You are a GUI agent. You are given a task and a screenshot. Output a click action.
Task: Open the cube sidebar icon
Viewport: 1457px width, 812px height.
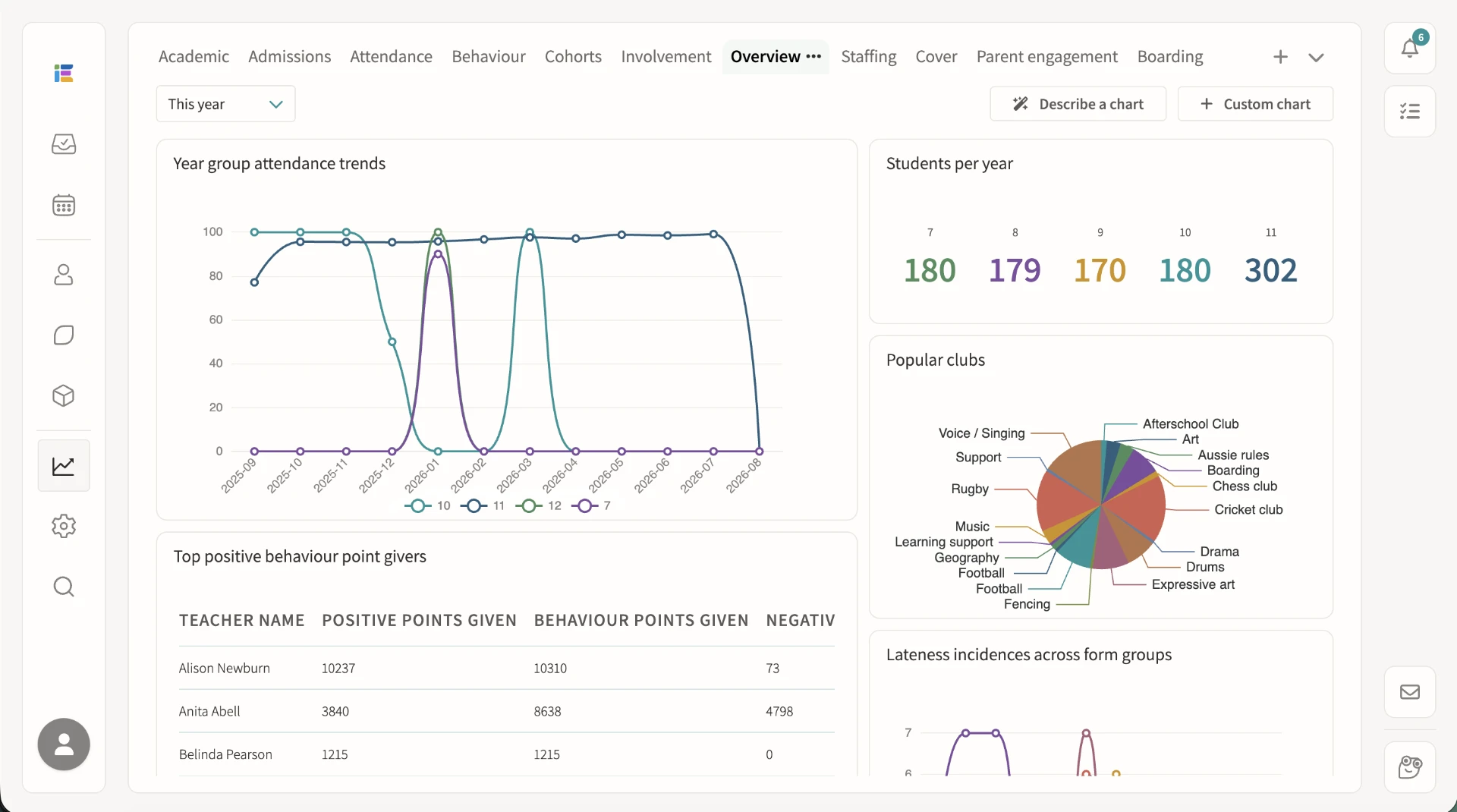coord(64,395)
